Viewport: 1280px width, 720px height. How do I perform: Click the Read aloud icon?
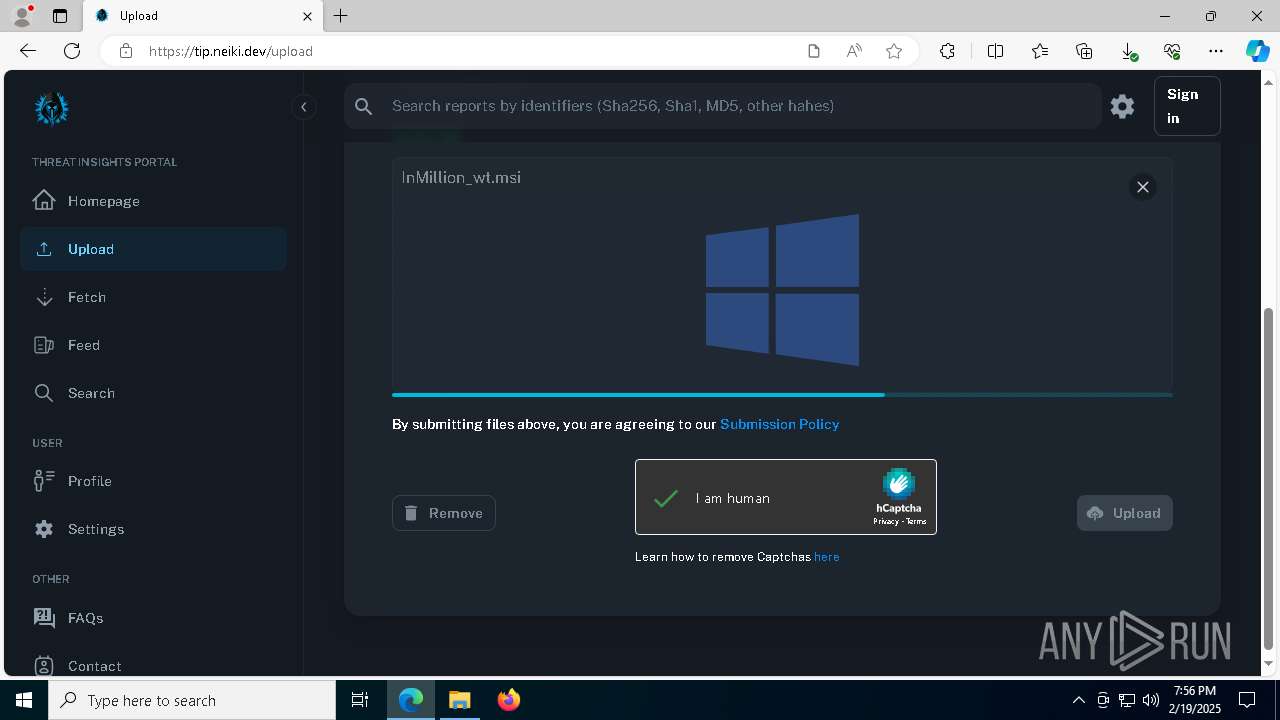coord(854,51)
